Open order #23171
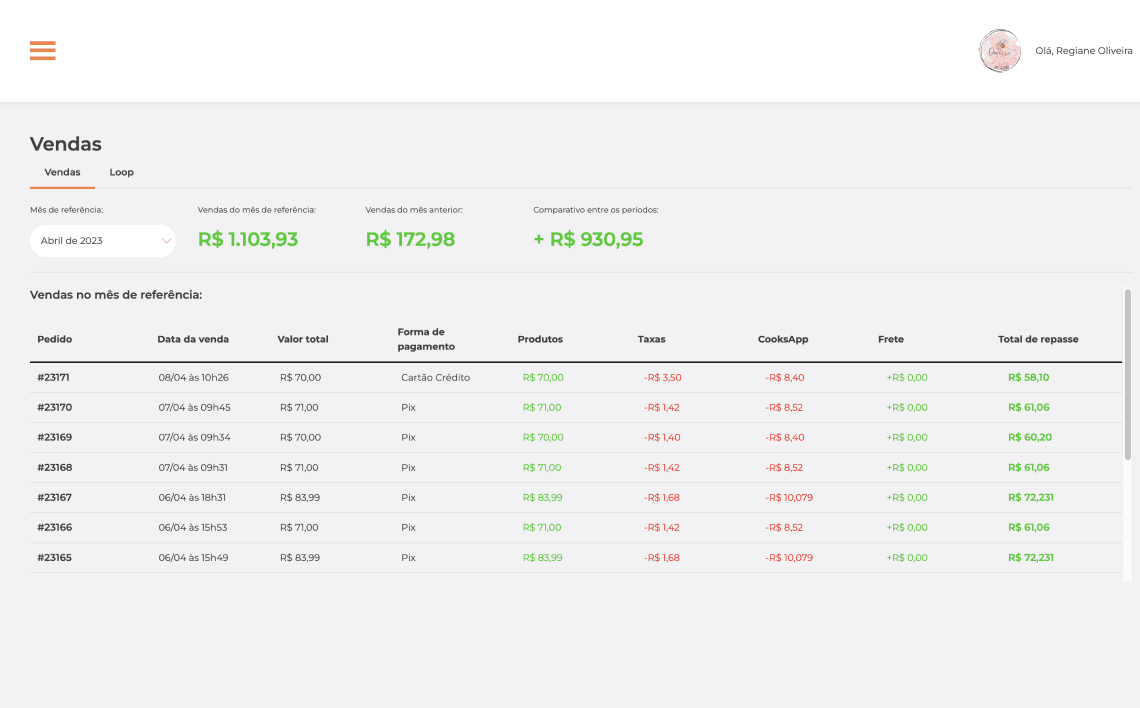Screen dimensions: 1140x708 click(53, 377)
